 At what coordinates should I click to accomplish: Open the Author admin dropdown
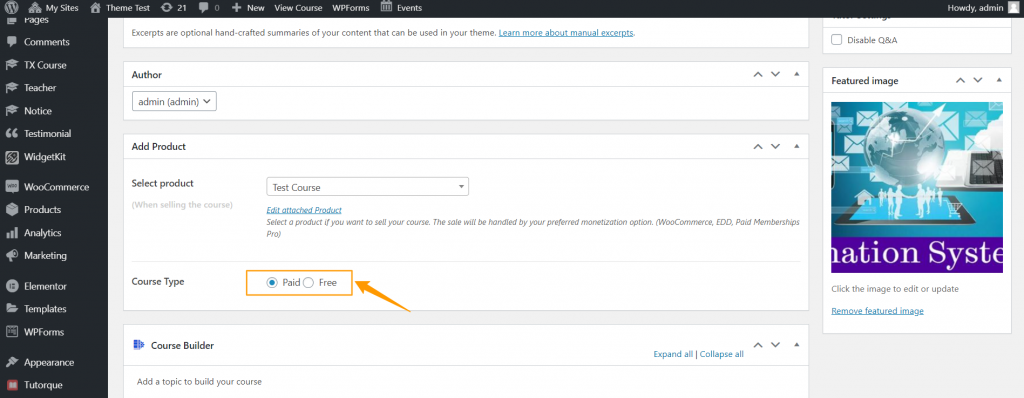point(174,101)
